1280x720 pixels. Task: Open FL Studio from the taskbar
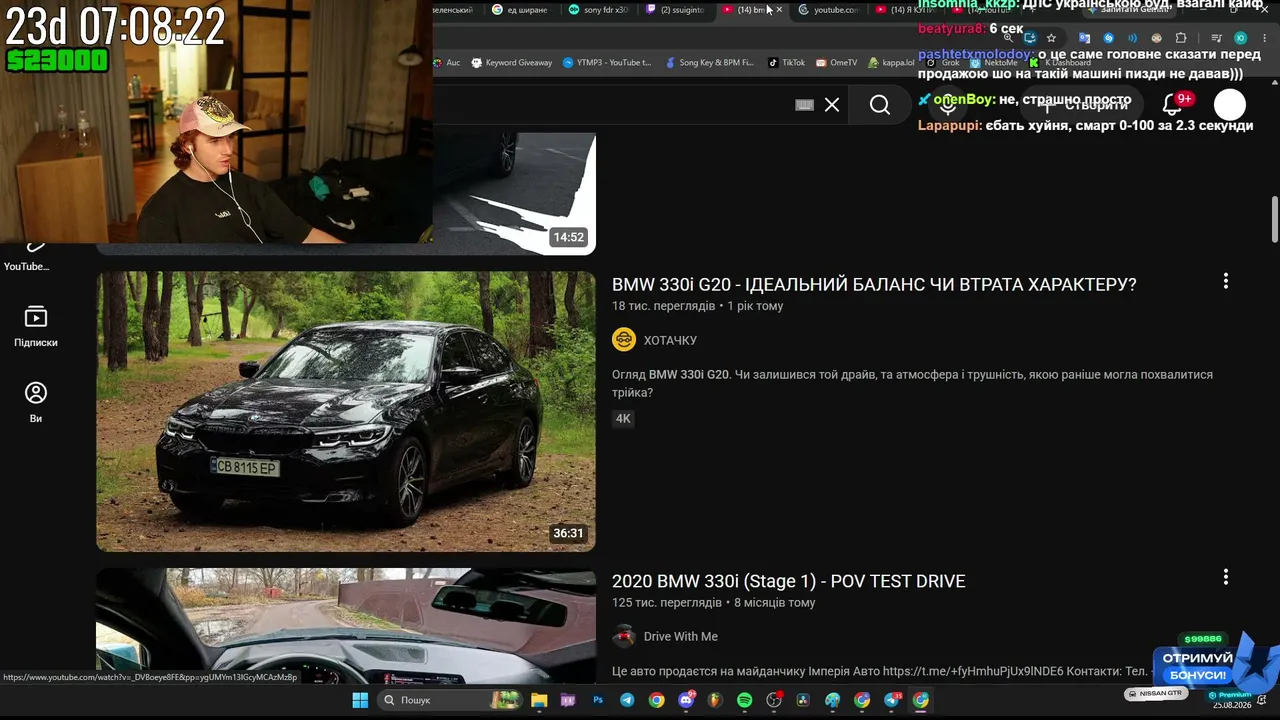pos(715,700)
